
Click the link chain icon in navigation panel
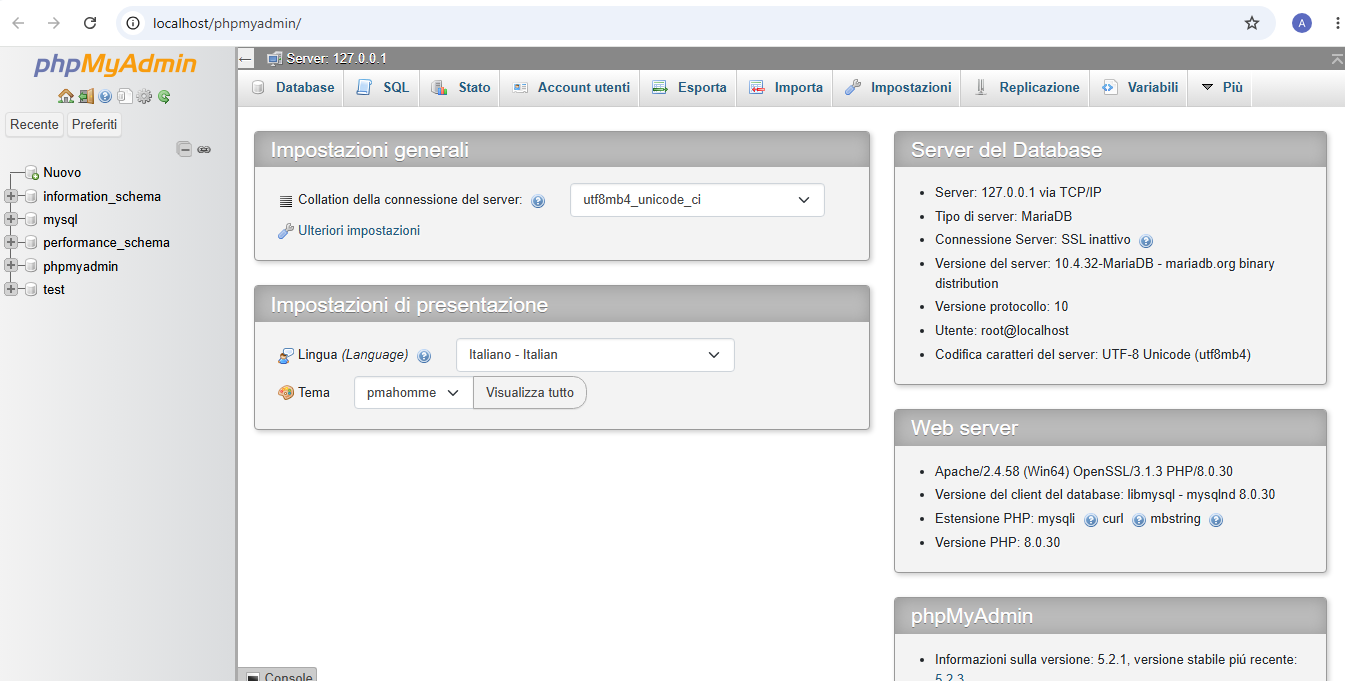tap(204, 149)
